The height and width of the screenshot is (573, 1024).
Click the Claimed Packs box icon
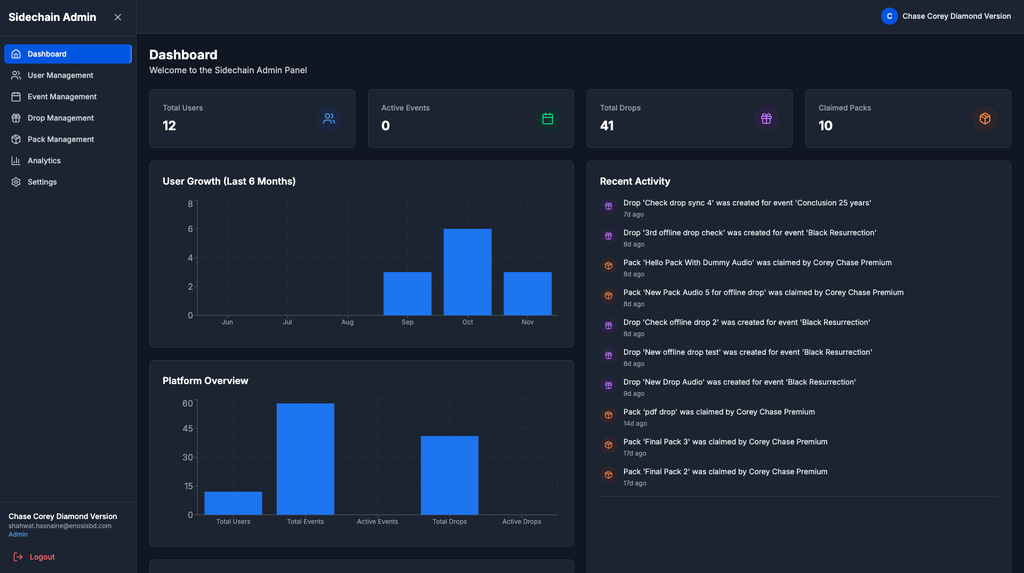click(x=985, y=118)
